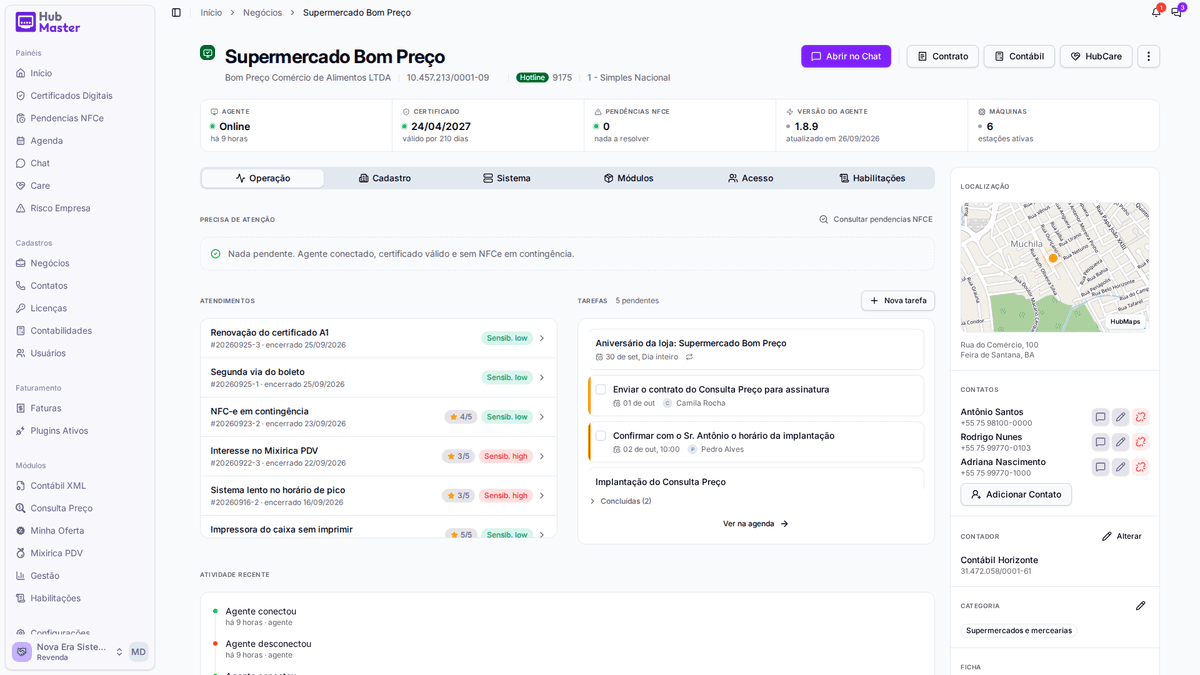Go to Início in the sidebar
Screen dimensions: 1200x675
[x=82, y=73]
